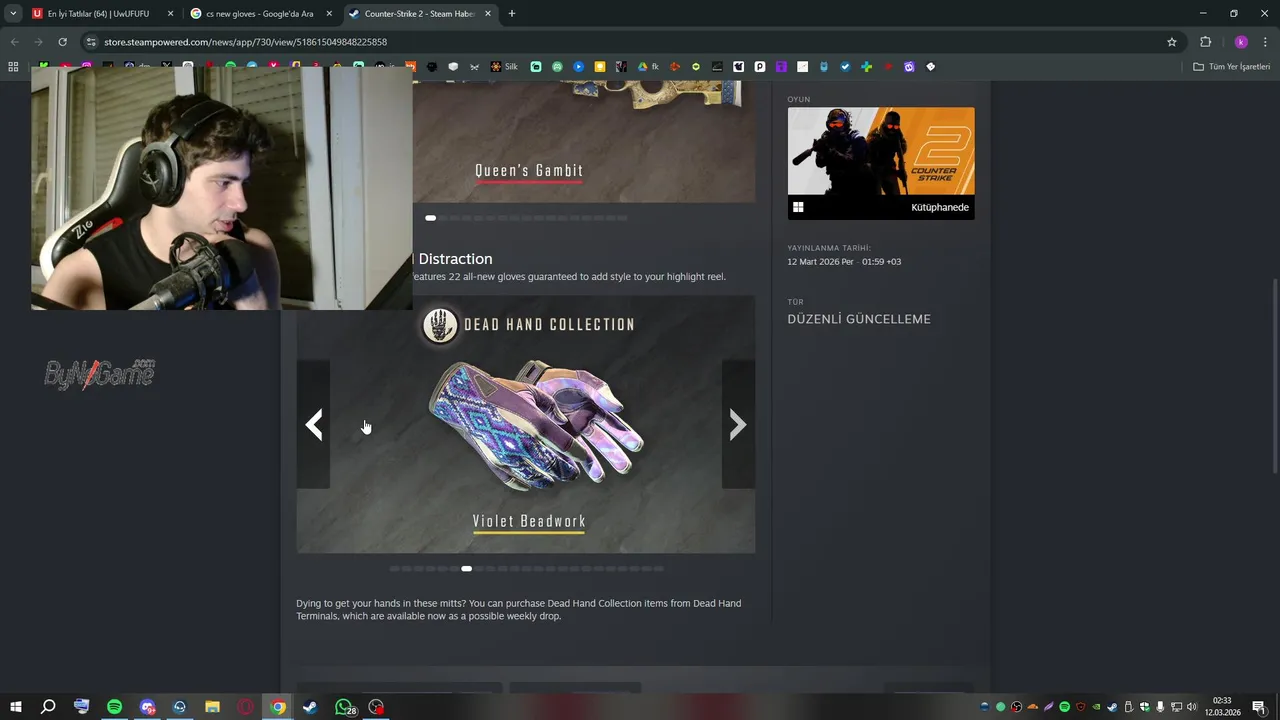
Task: Open Discord from the taskbar
Action: [147, 707]
